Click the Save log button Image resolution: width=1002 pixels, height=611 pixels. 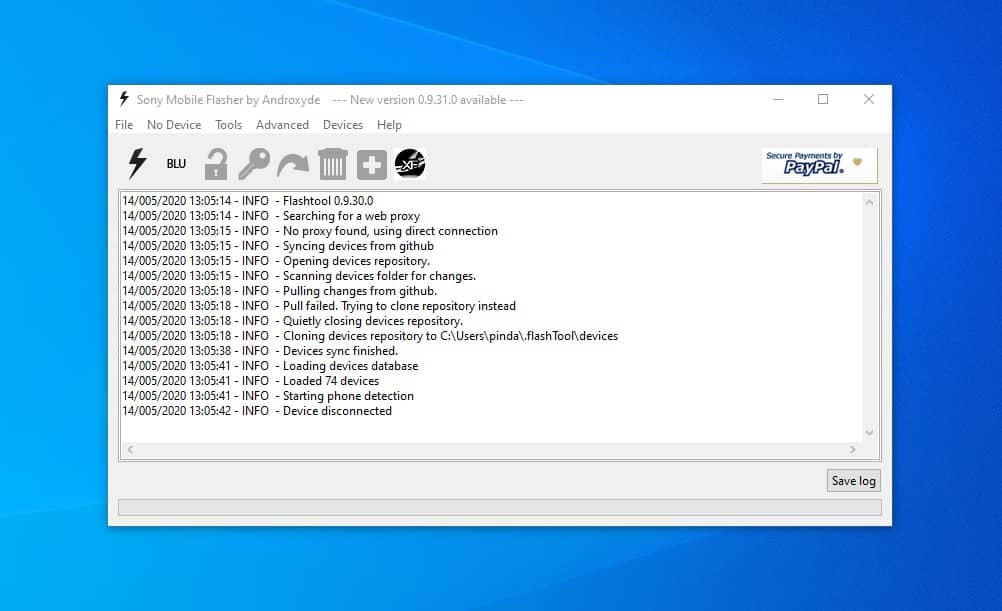point(853,480)
